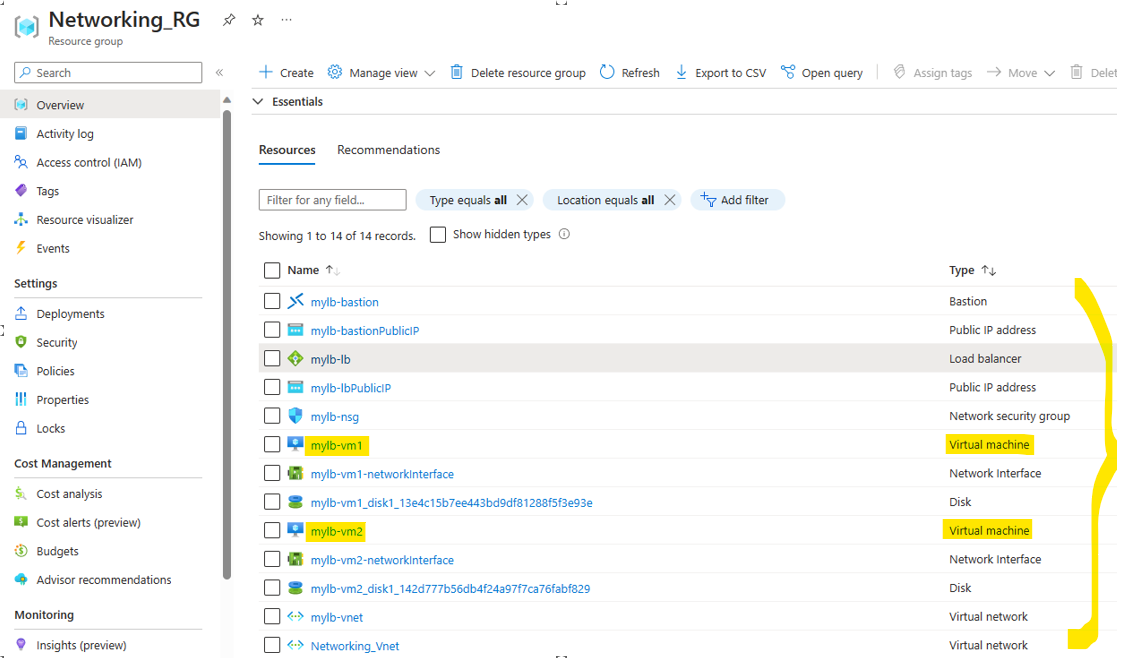Click Export to CSV
The image size is (1126, 658).
point(721,73)
